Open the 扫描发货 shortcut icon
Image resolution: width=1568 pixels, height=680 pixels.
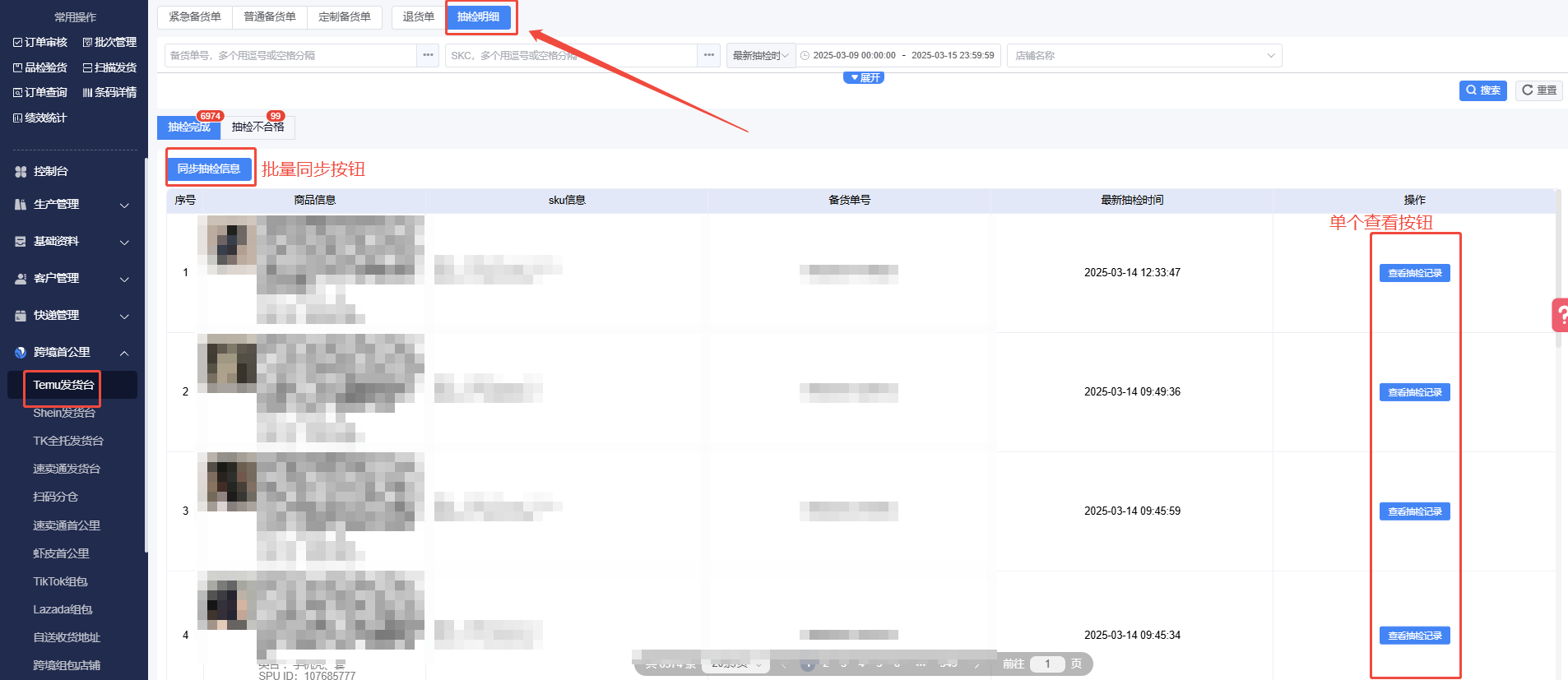tap(87, 67)
